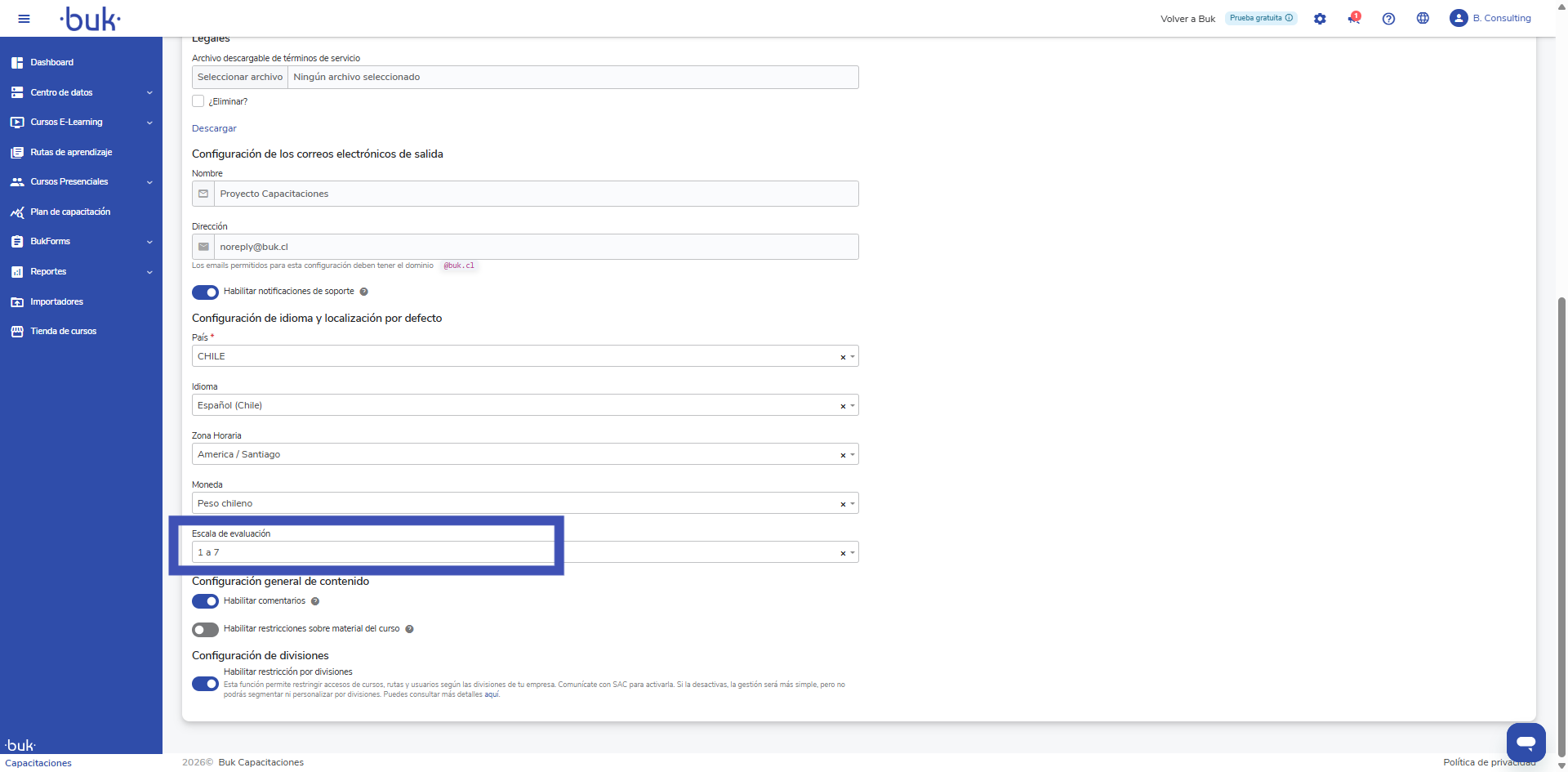Open the chat support bubble

[x=1526, y=742]
